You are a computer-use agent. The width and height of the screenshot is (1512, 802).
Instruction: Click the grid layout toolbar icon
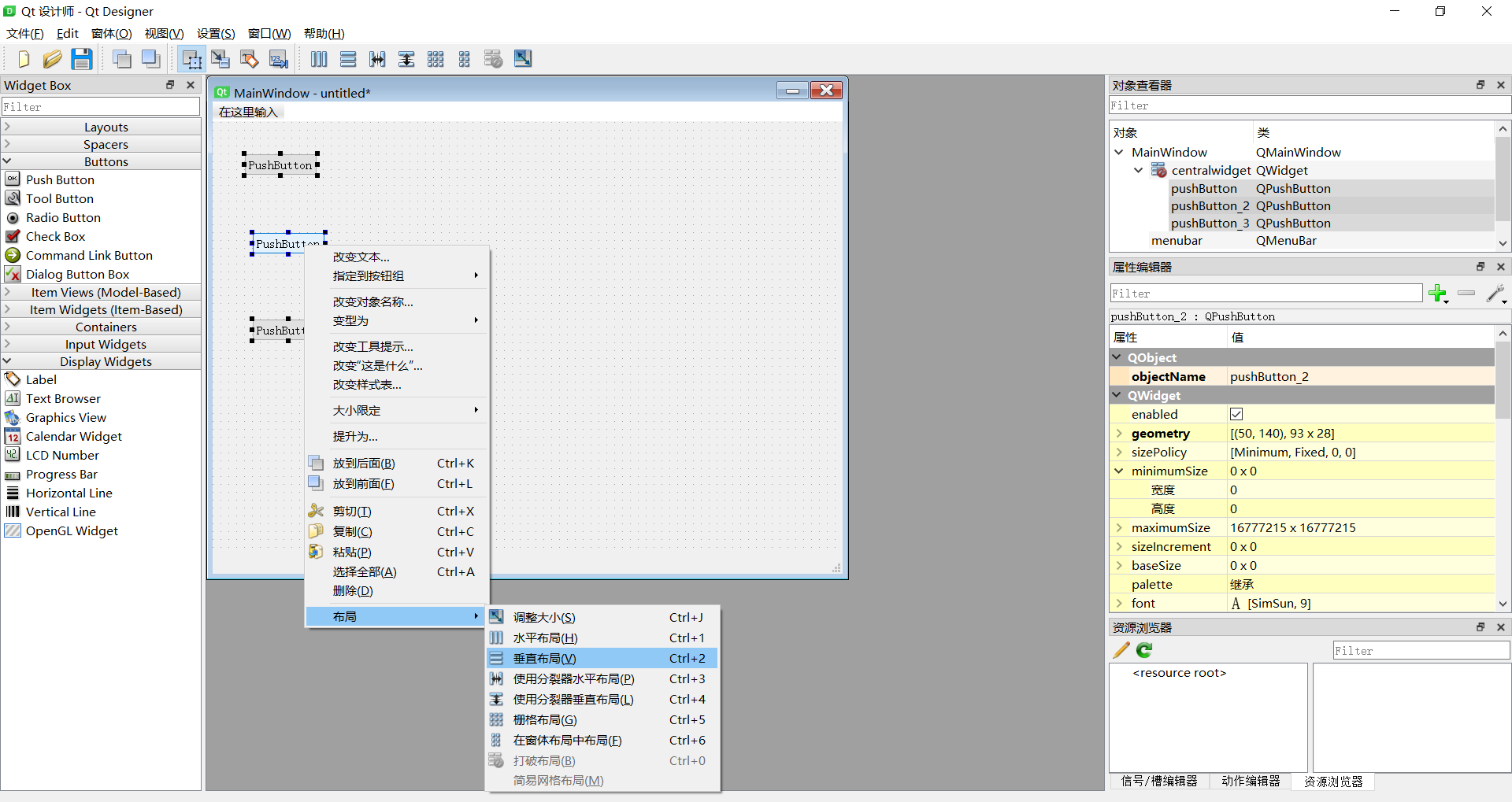(x=435, y=59)
